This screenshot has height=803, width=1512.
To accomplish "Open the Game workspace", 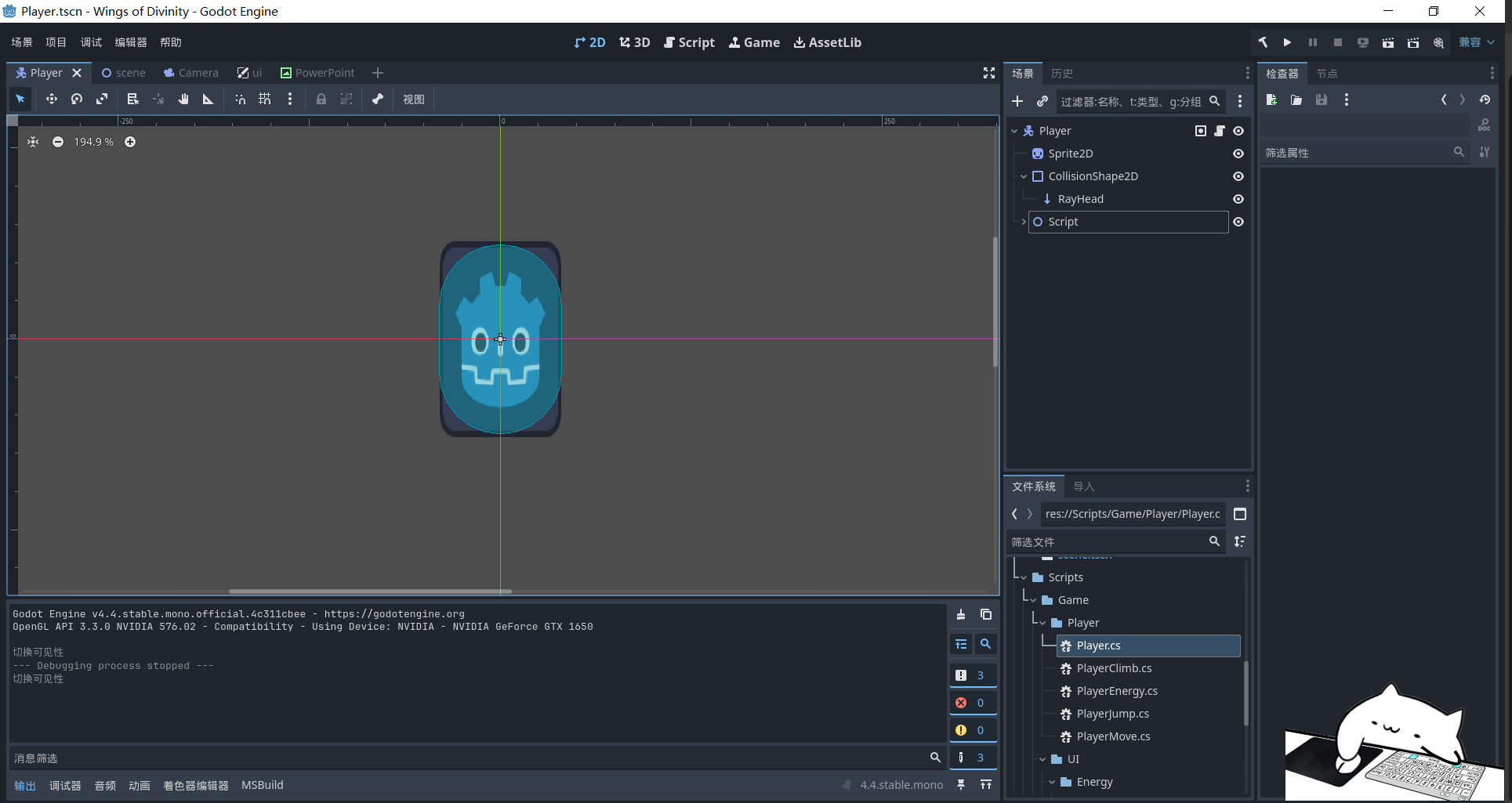I will click(x=754, y=42).
